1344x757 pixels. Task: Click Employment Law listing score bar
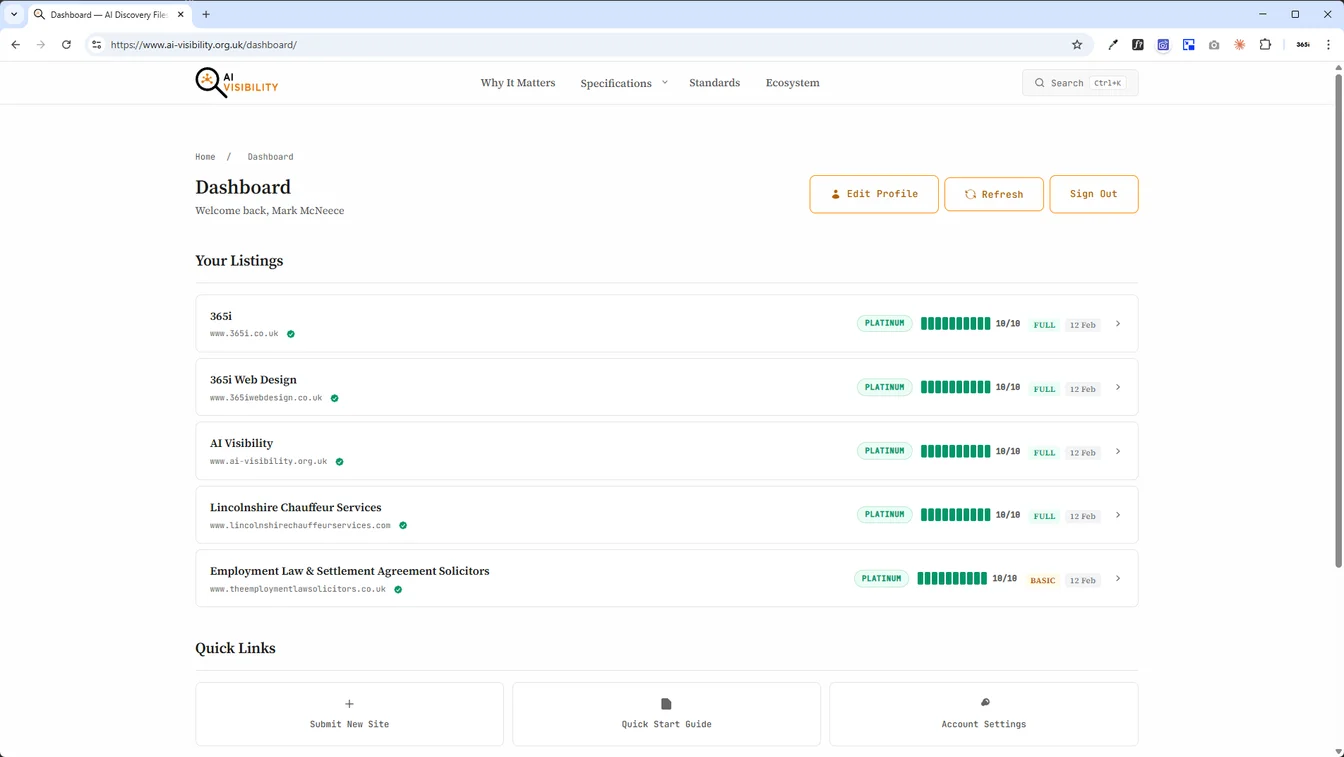tap(952, 579)
